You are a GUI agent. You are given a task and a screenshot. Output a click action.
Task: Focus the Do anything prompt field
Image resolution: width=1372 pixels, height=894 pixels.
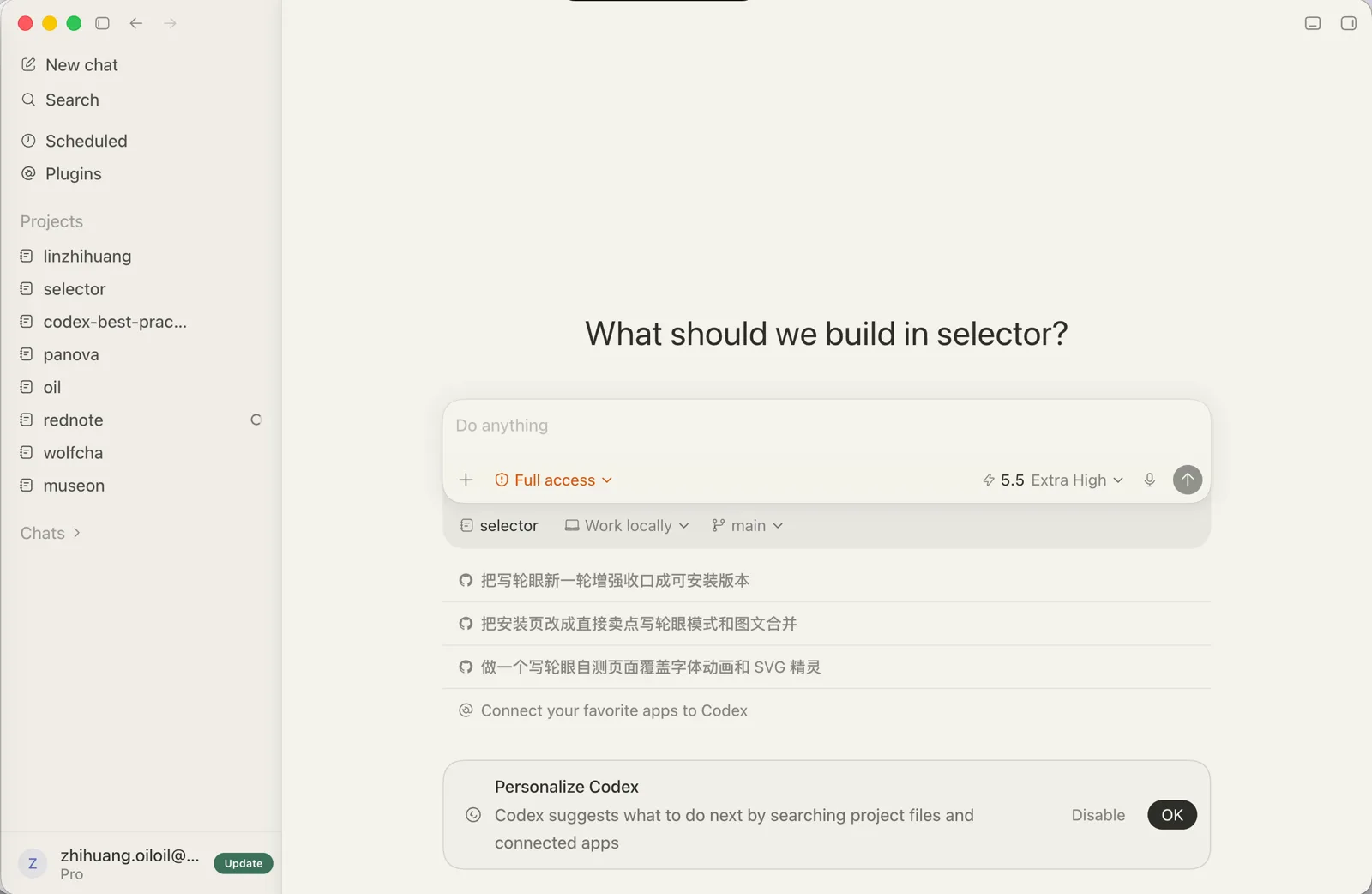[827, 426]
